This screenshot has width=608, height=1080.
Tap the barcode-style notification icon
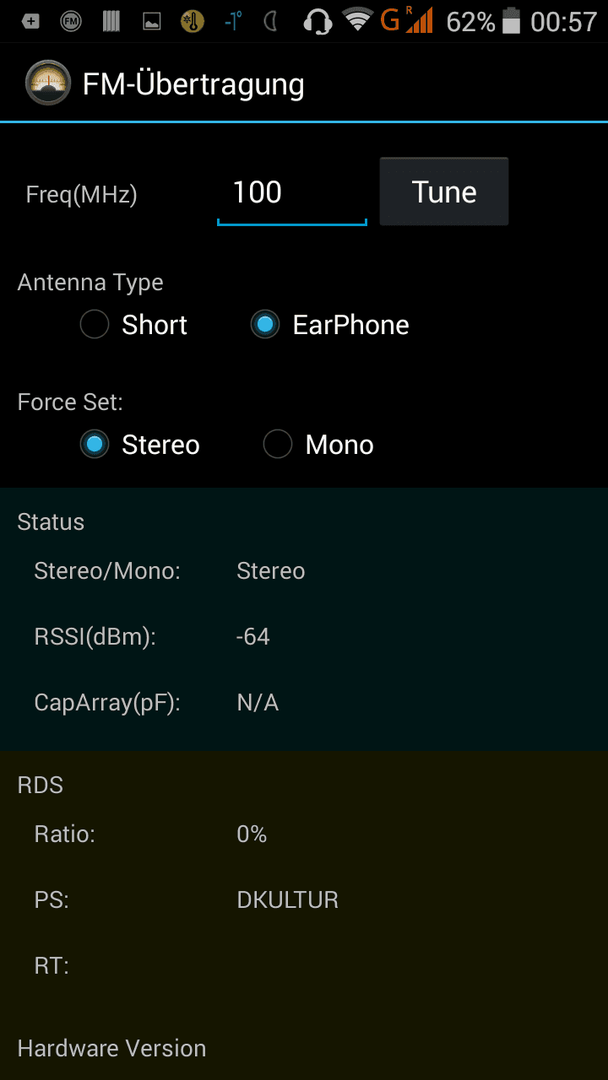pyautogui.click(x=111, y=22)
